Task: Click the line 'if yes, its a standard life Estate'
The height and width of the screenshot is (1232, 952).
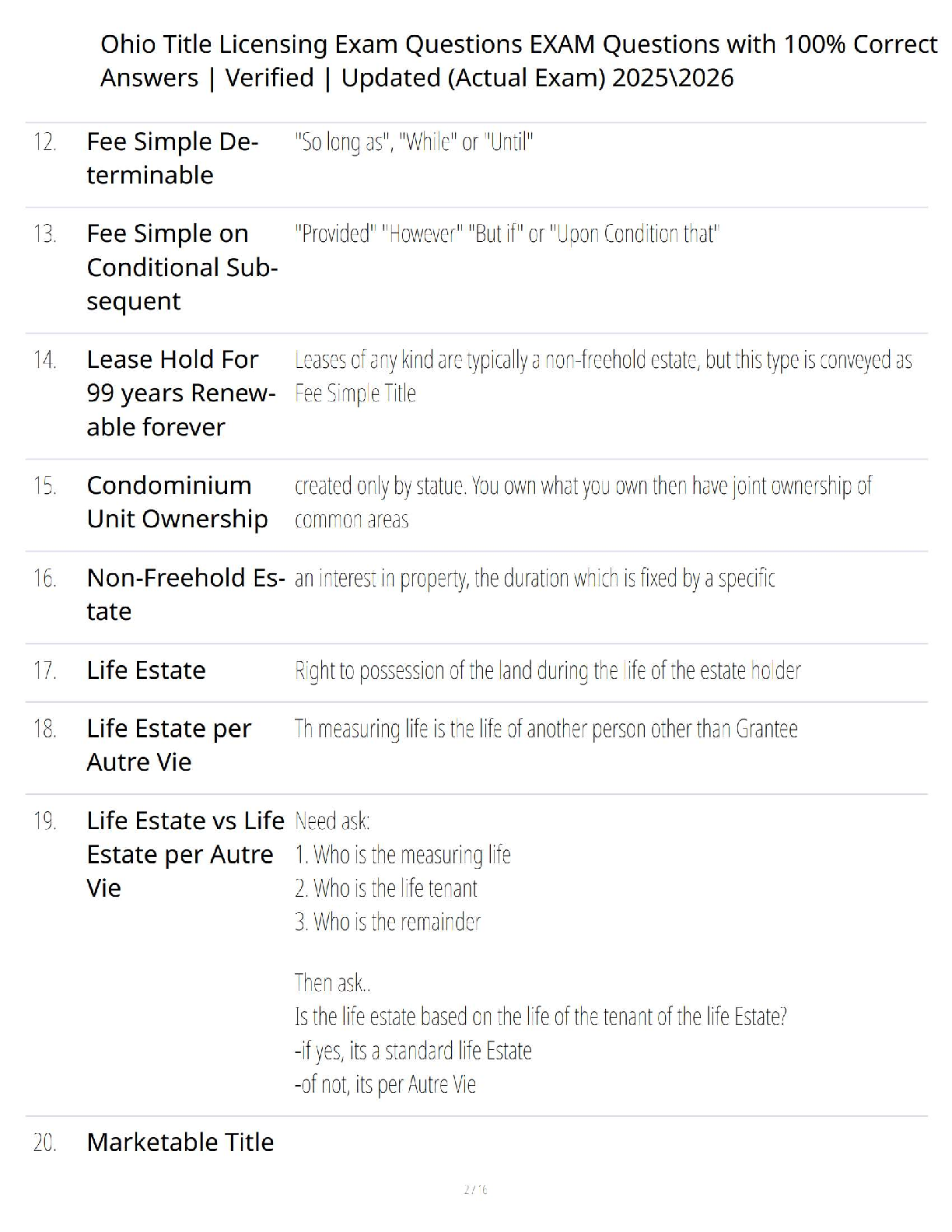Action: coord(413,1051)
